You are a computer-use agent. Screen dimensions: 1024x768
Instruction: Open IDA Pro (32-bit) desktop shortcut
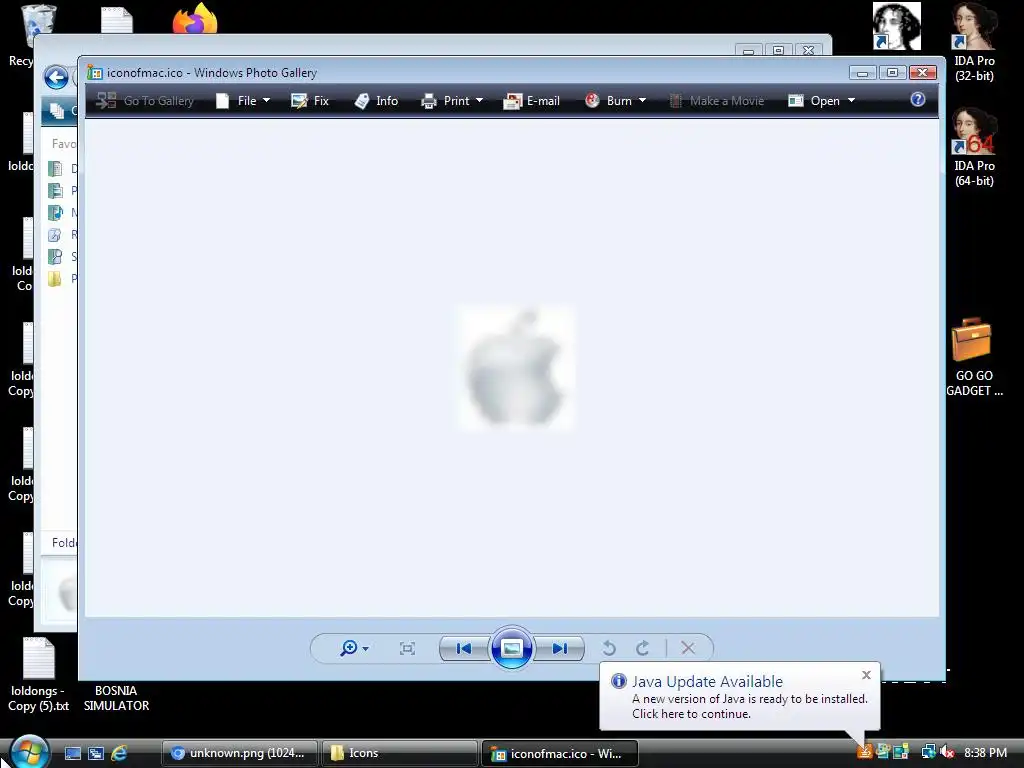tap(974, 42)
